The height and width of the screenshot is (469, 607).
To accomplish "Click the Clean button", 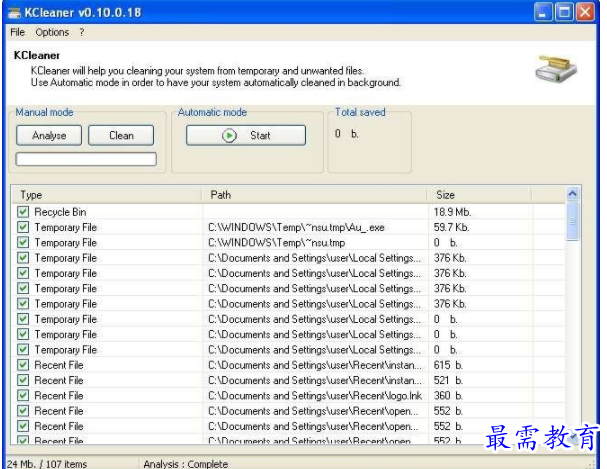I will (x=121, y=135).
